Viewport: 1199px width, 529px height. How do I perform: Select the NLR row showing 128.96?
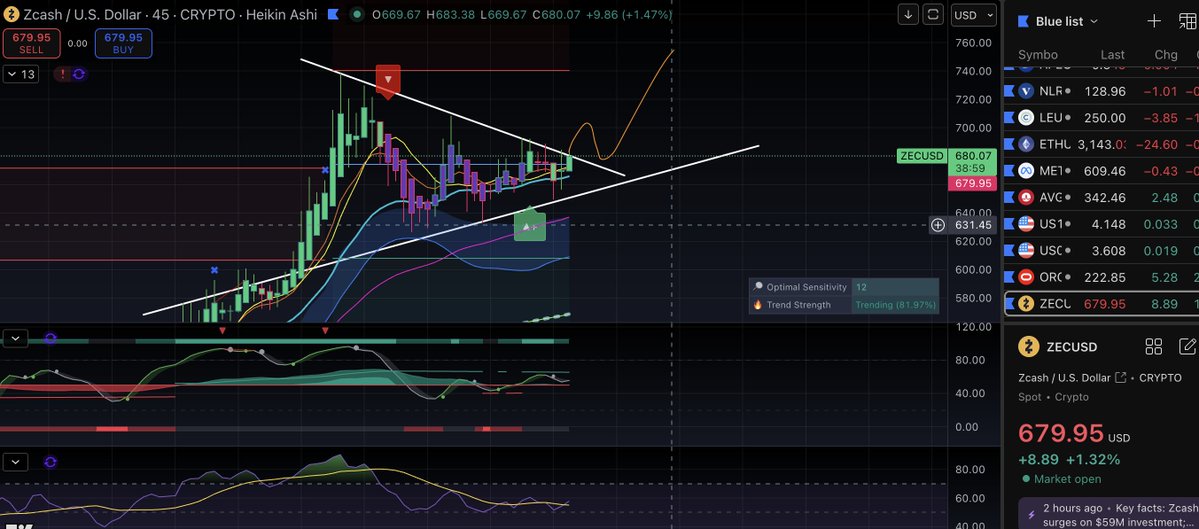[1101, 91]
